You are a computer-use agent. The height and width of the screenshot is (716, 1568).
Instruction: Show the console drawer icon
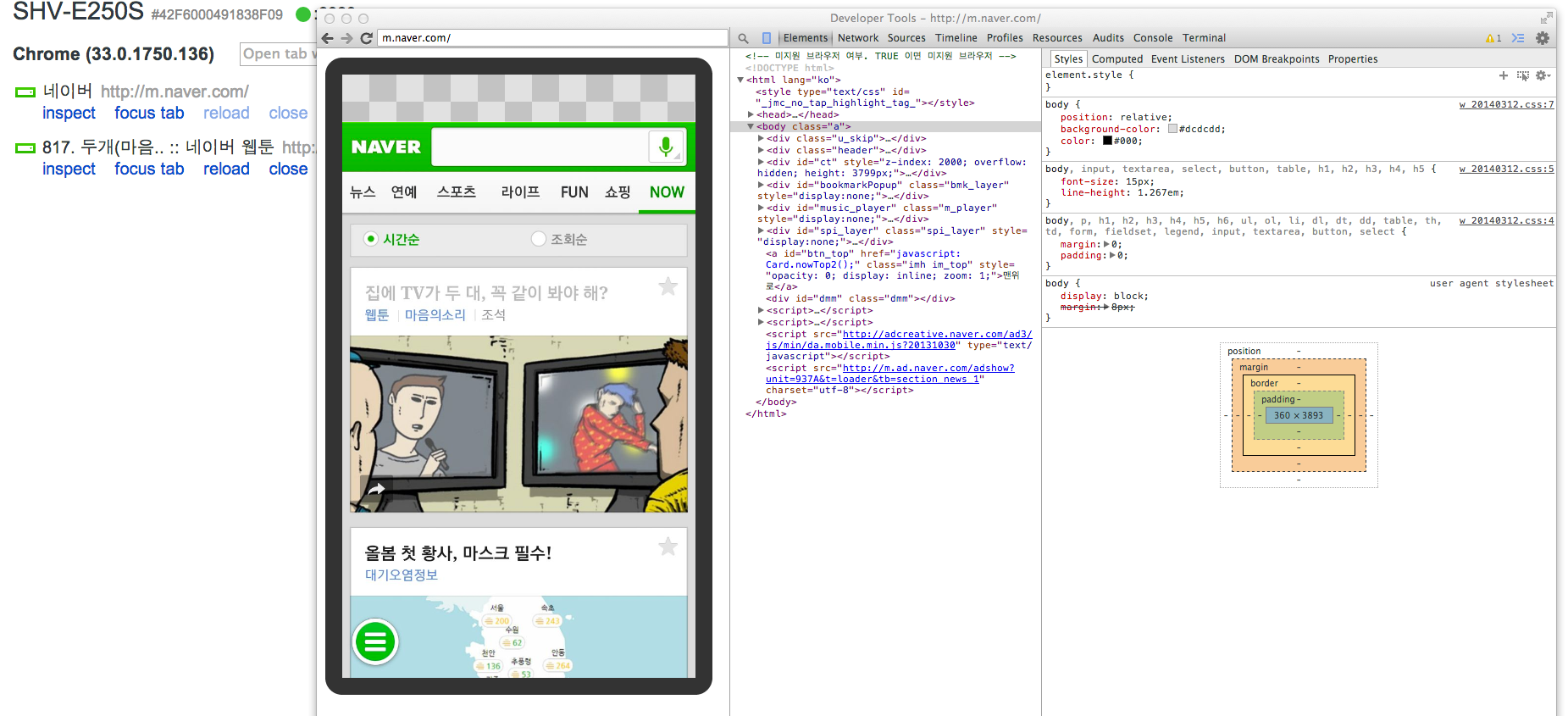point(1518,38)
